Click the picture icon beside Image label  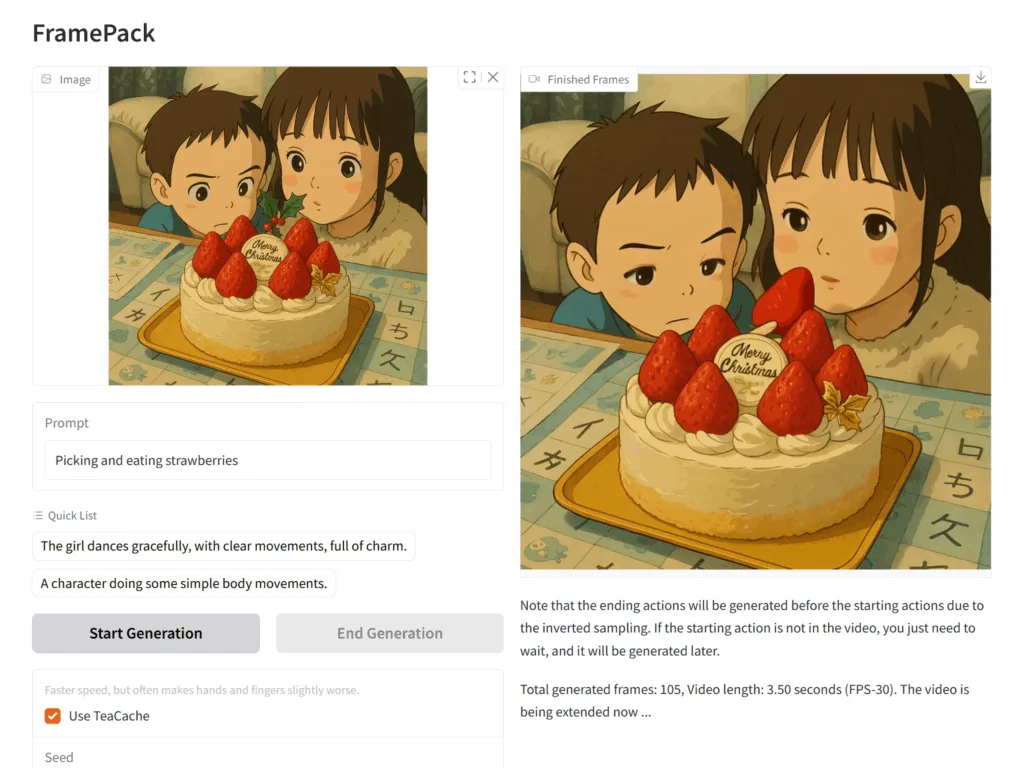(x=46, y=79)
